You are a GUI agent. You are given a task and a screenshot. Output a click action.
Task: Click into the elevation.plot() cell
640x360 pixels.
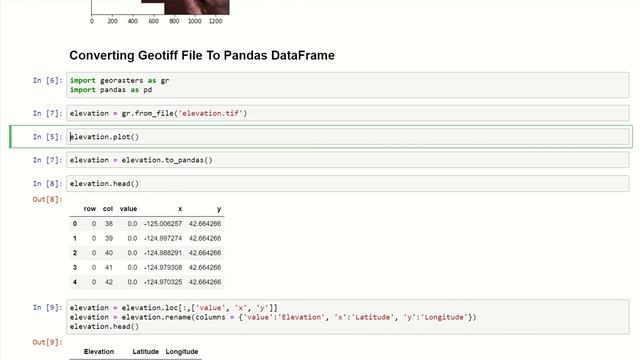(x=347, y=137)
